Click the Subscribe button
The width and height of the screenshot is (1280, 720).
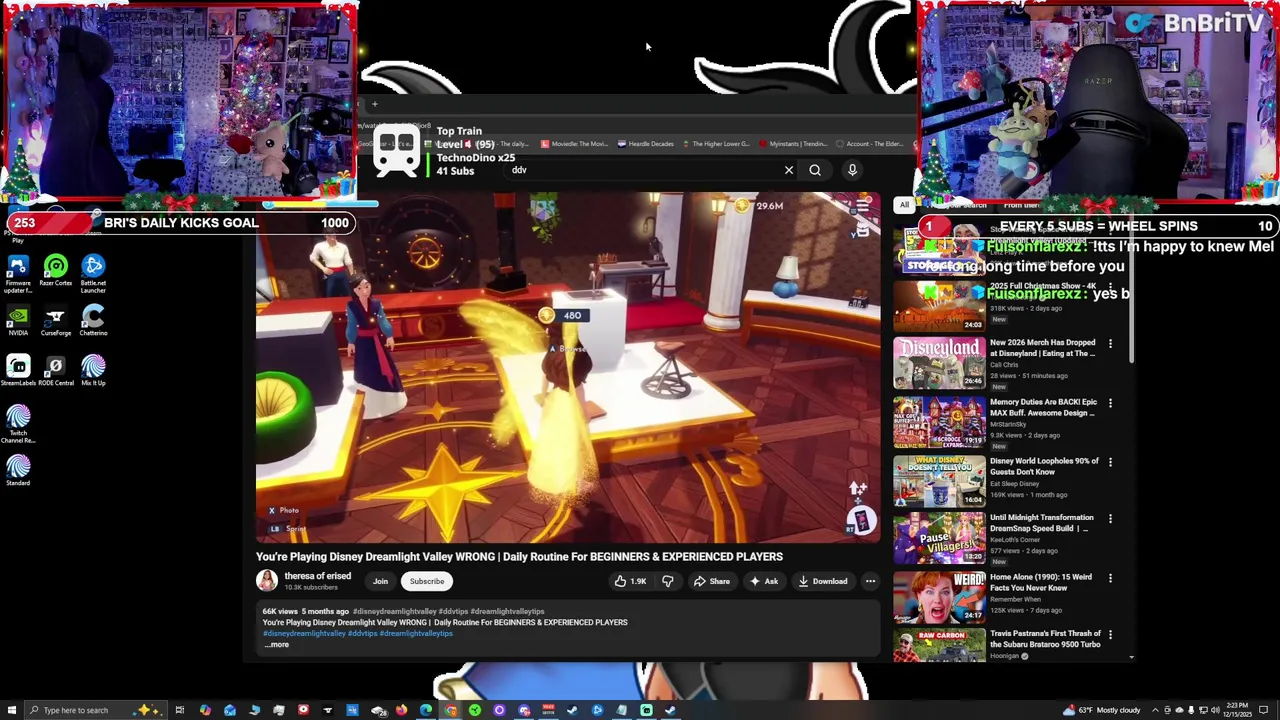pyautogui.click(x=427, y=581)
